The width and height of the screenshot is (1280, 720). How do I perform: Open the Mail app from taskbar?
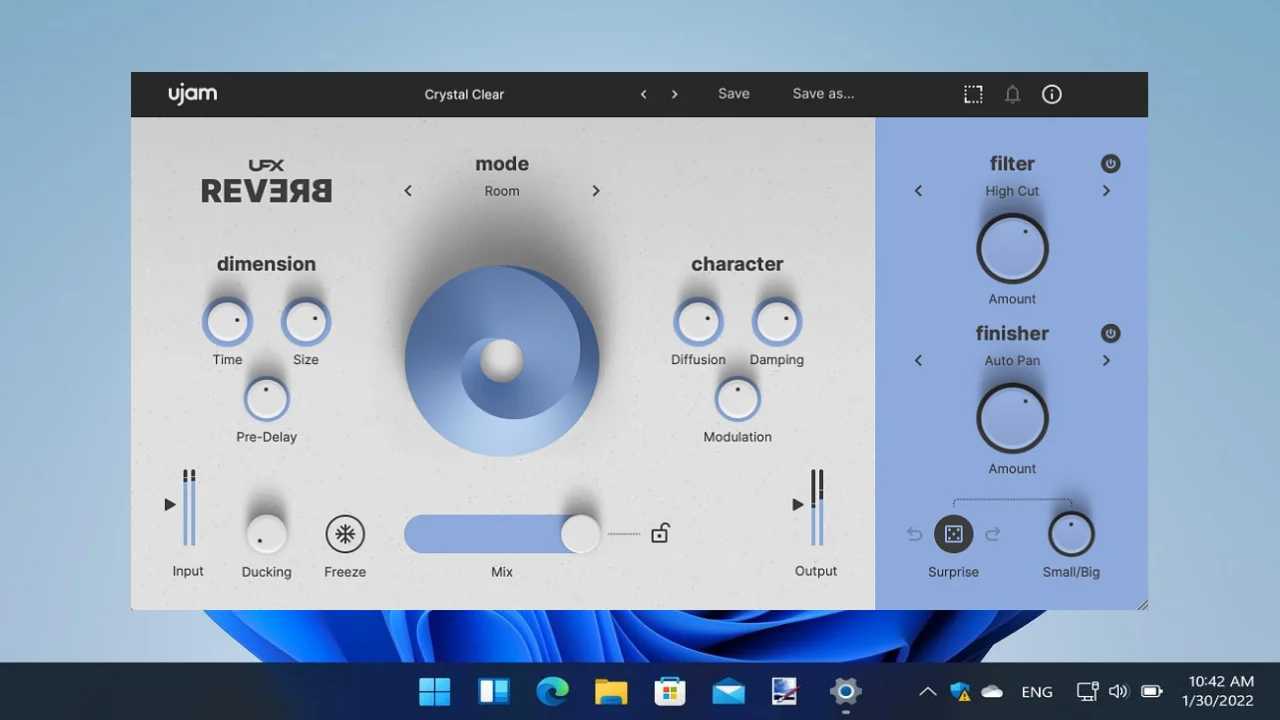[x=728, y=691]
